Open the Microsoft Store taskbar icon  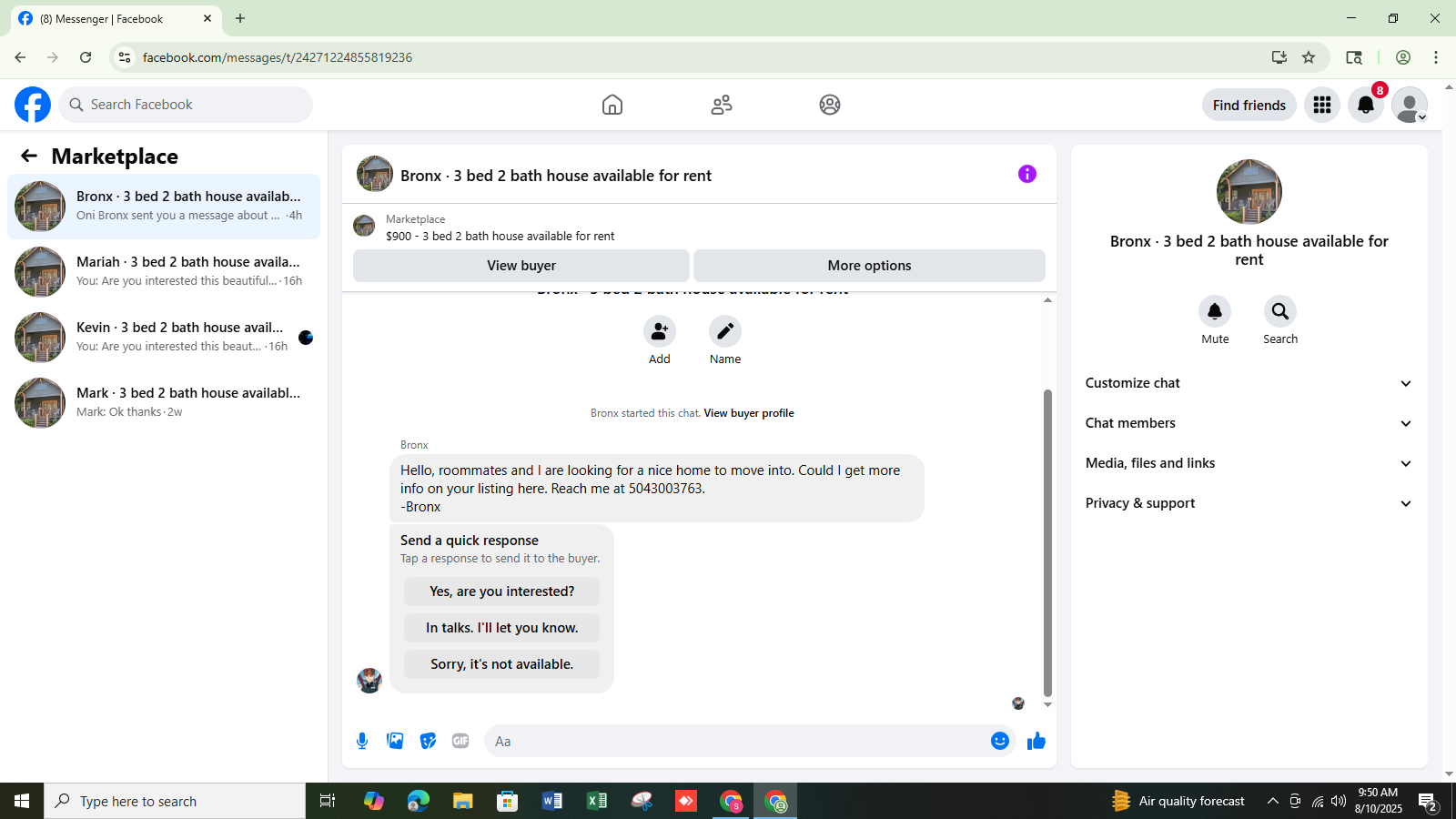point(508,801)
